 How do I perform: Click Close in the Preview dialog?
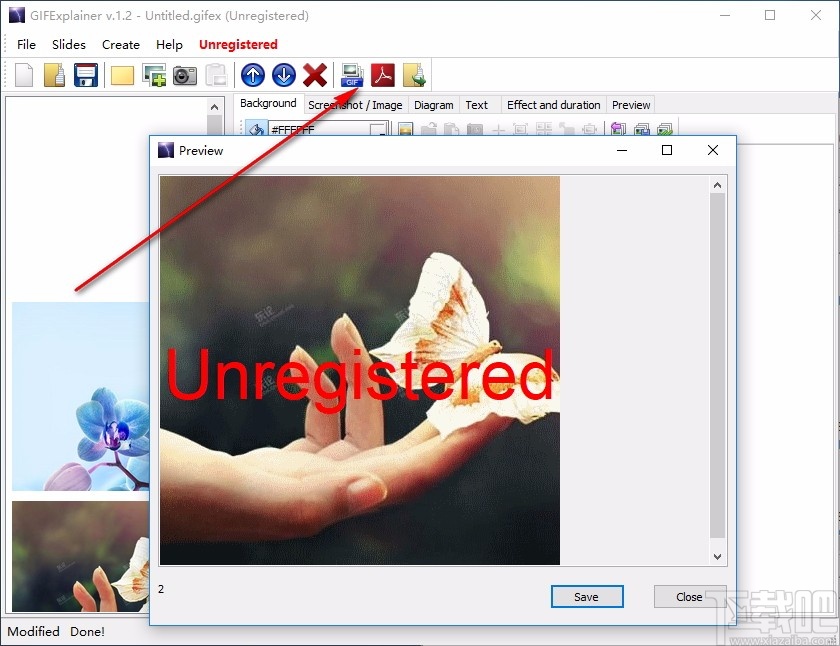click(689, 597)
